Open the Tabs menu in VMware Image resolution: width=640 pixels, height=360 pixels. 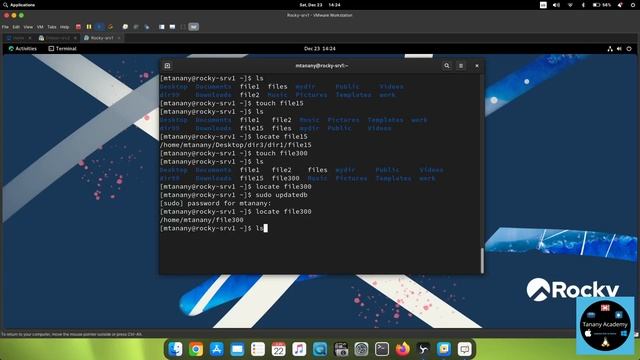(52, 27)
